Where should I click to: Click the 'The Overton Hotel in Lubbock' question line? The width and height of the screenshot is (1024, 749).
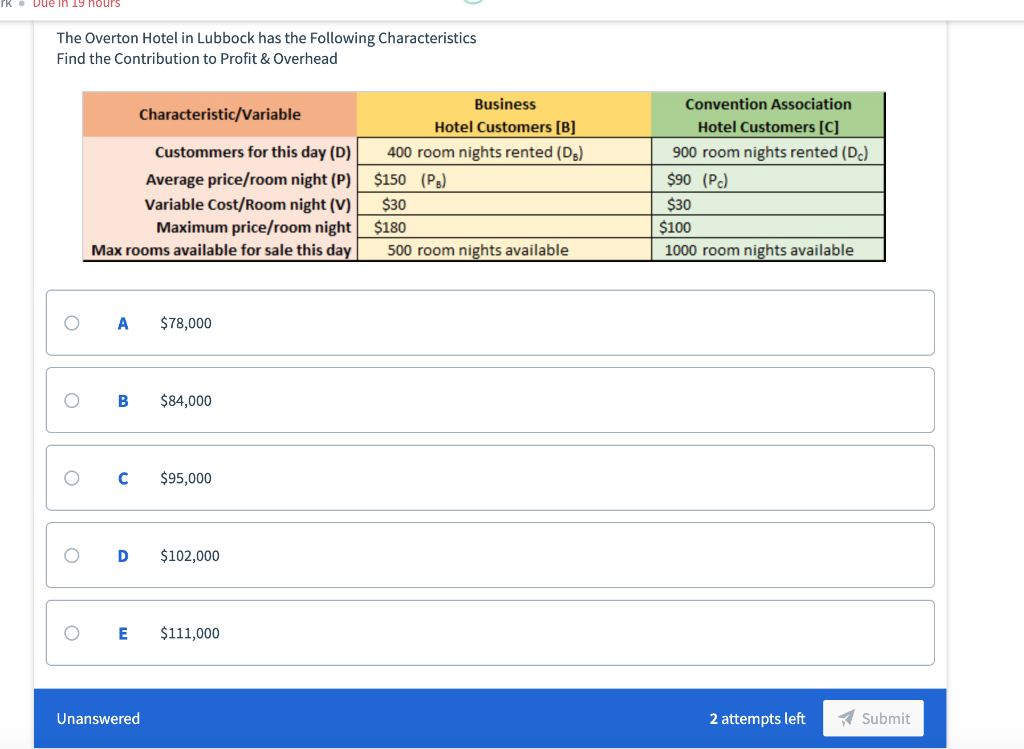pyautogui.click(x=266, y=38)
